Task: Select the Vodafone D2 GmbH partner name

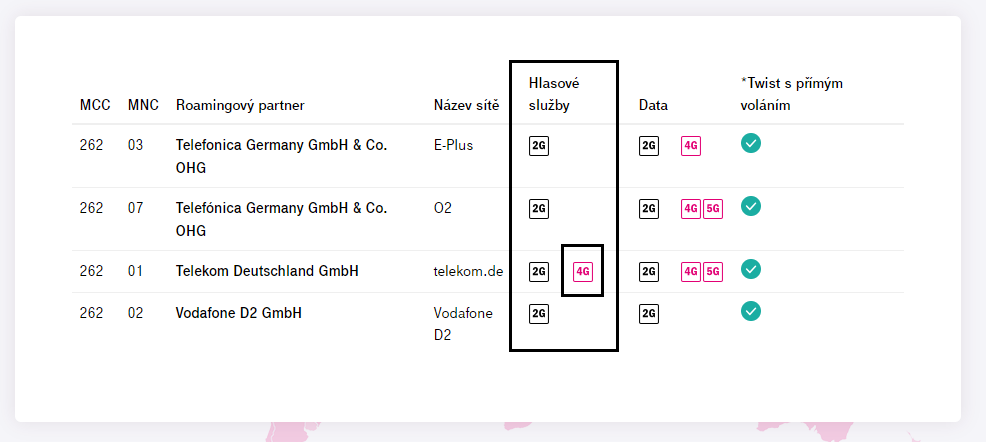Action: tap(238, 312)
